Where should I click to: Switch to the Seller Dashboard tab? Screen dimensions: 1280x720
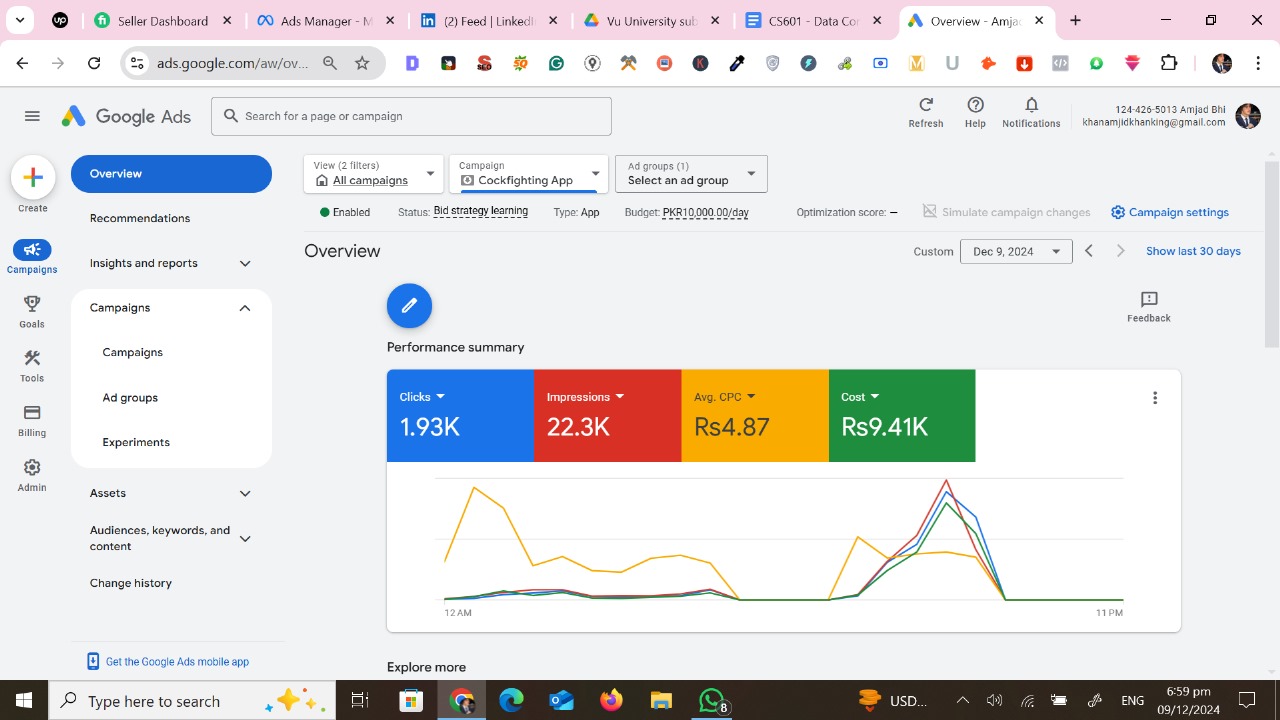(x=162, y=21)
